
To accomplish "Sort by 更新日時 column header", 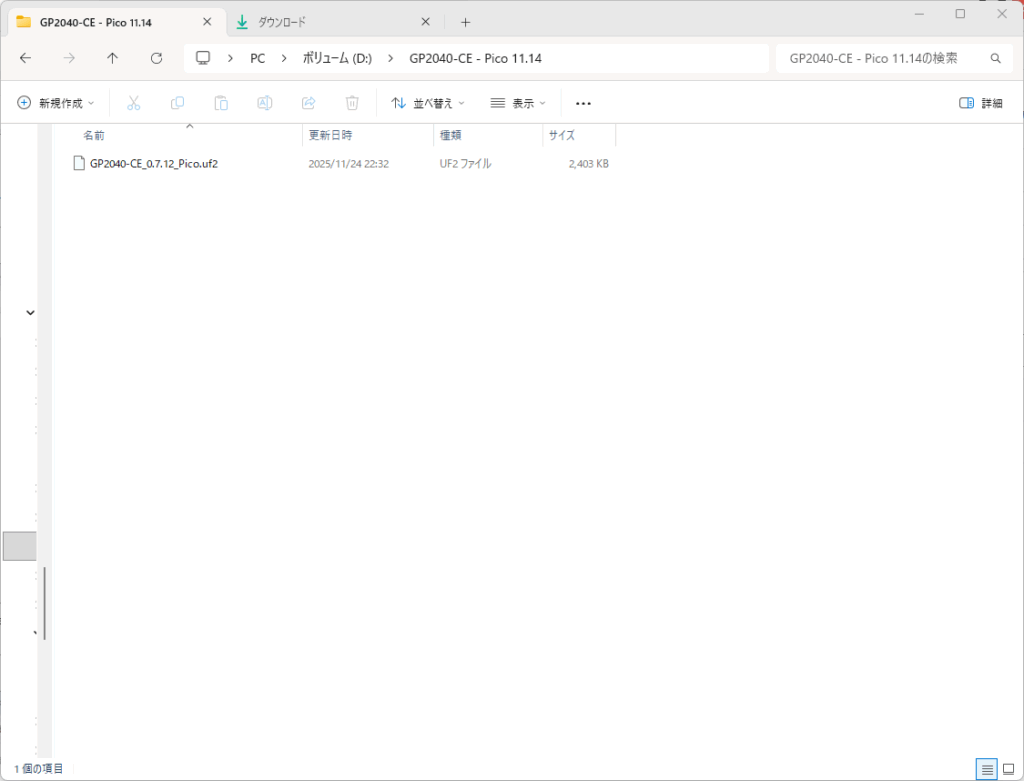I will pos(330,135).
